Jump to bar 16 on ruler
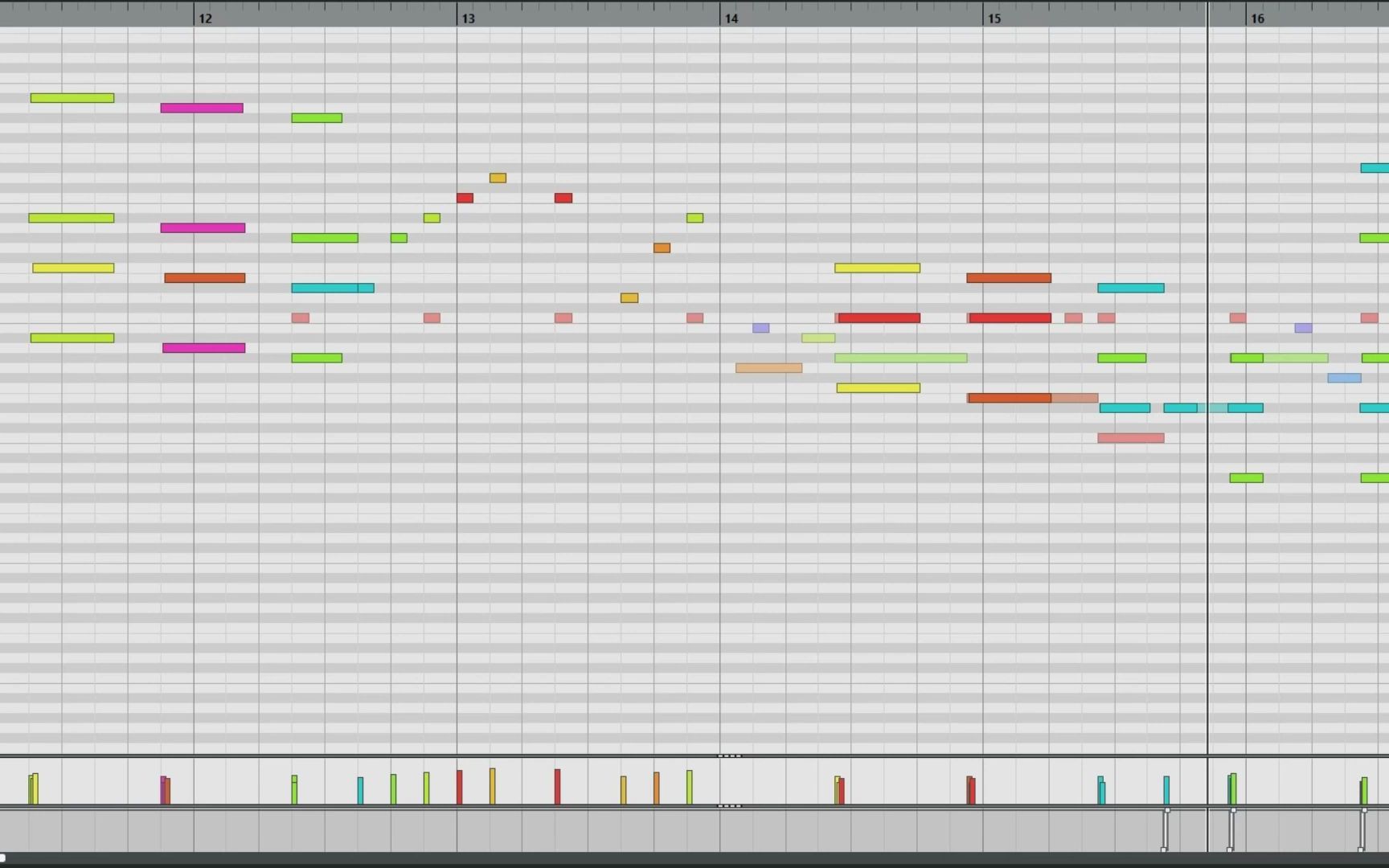 (1257, 18)
